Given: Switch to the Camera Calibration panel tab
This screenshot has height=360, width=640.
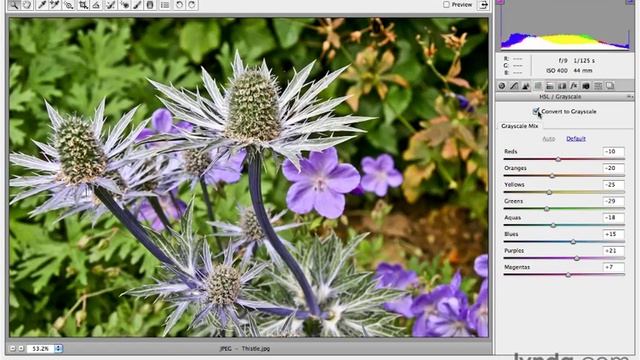Looking at the screenshot, I should click(x=586, y=86).
